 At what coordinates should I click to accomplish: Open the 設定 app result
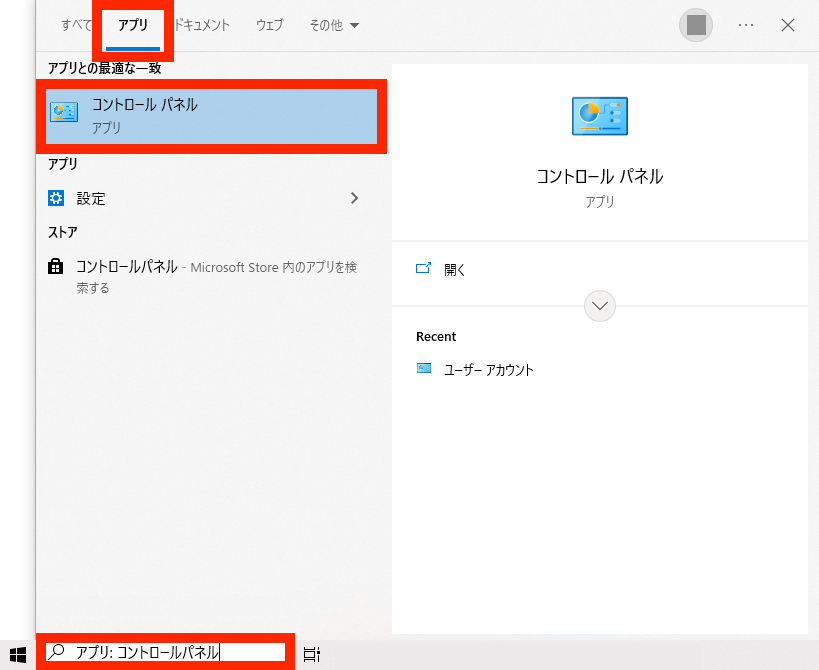coord(206,198)
